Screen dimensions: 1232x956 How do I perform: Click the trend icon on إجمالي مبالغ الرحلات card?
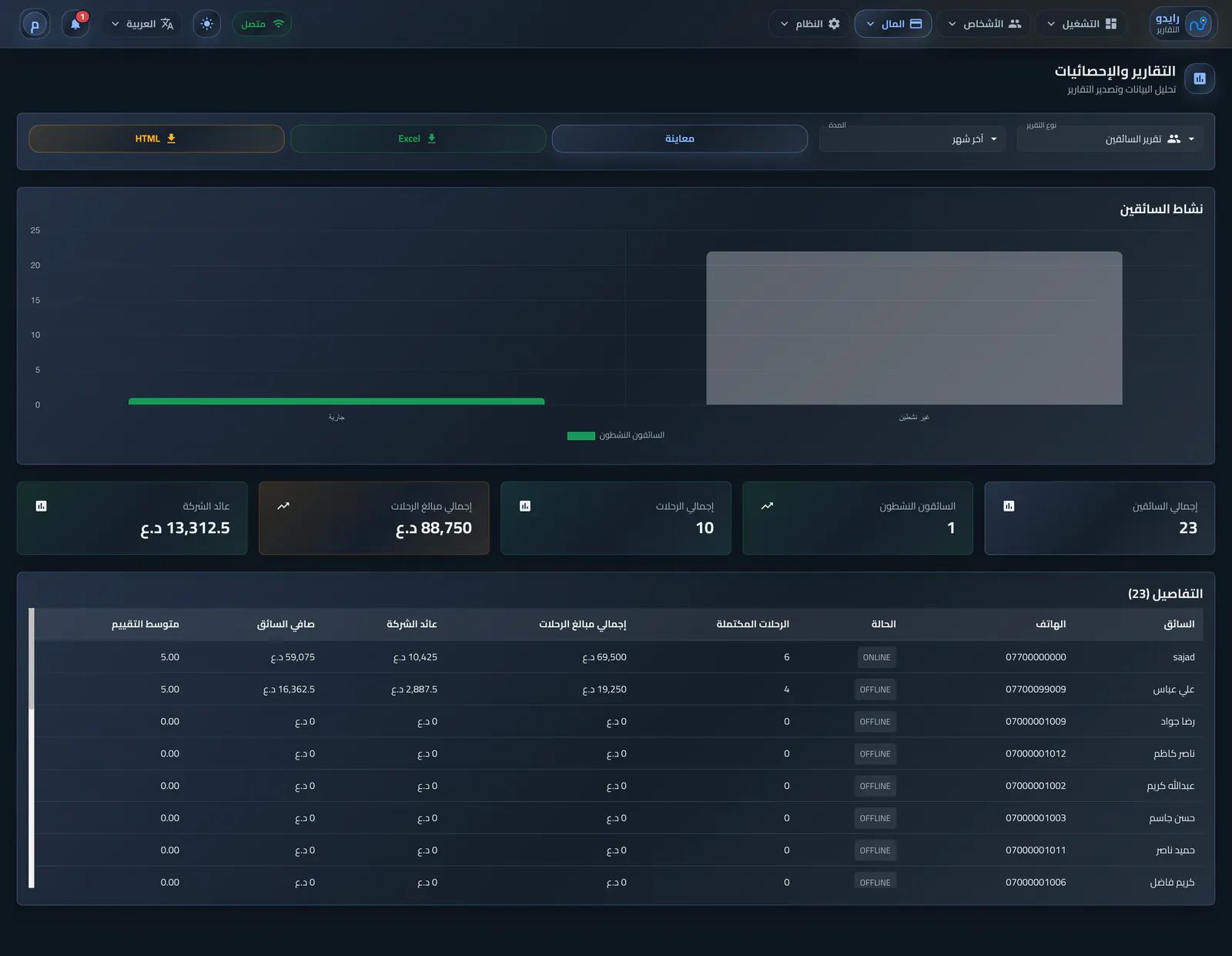pyautogui.click(x=283, y=506)
